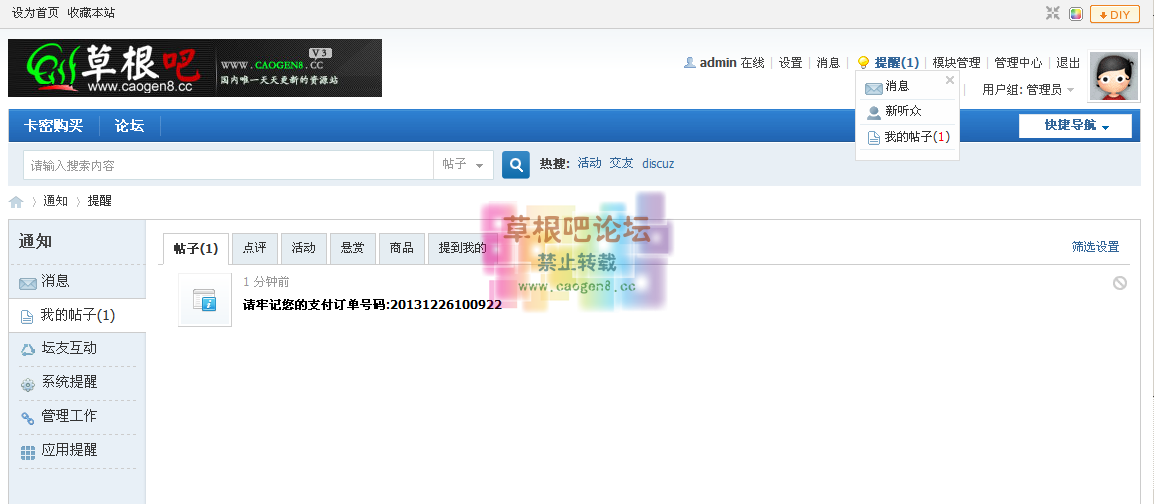Screen dimensions: 1154x504
Task: Open the 帖子 search type dropdown
Action: click(x=463, y=165)
